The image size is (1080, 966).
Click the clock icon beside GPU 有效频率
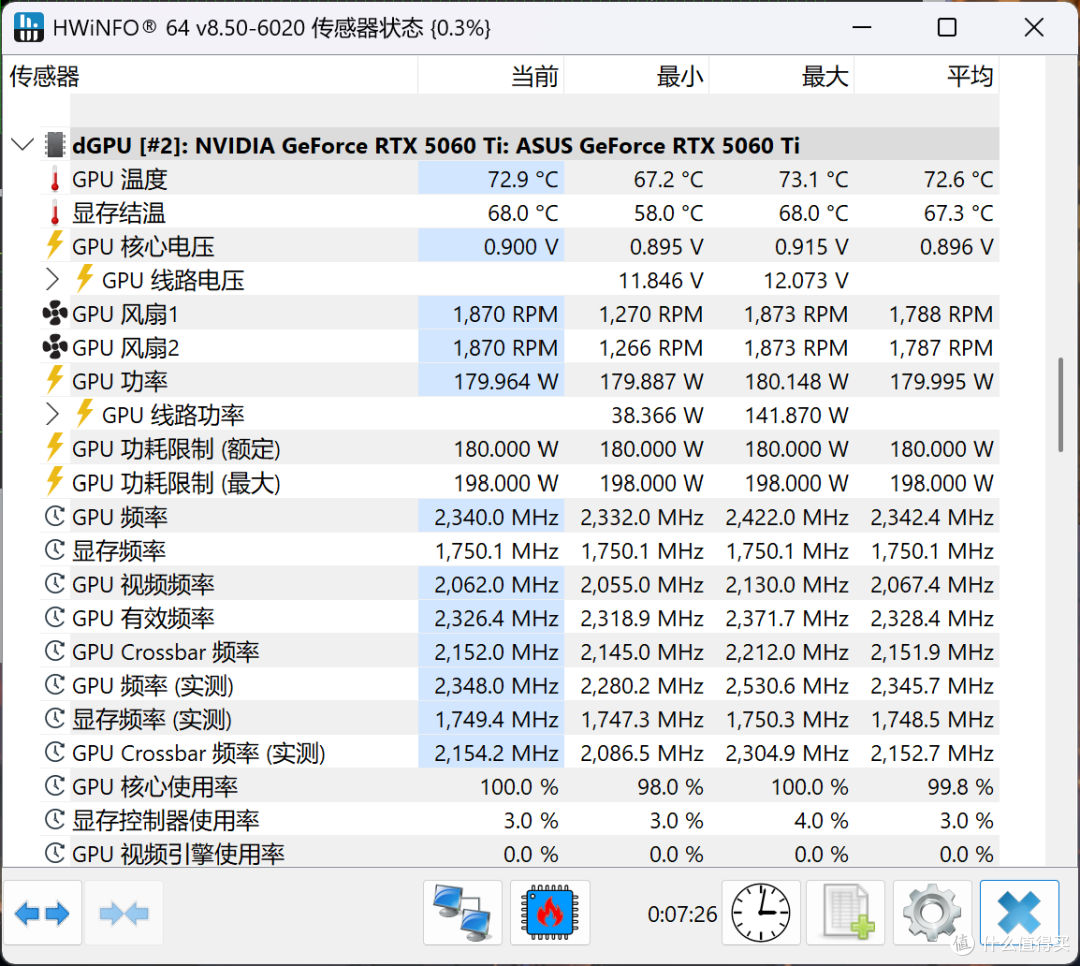55,618
